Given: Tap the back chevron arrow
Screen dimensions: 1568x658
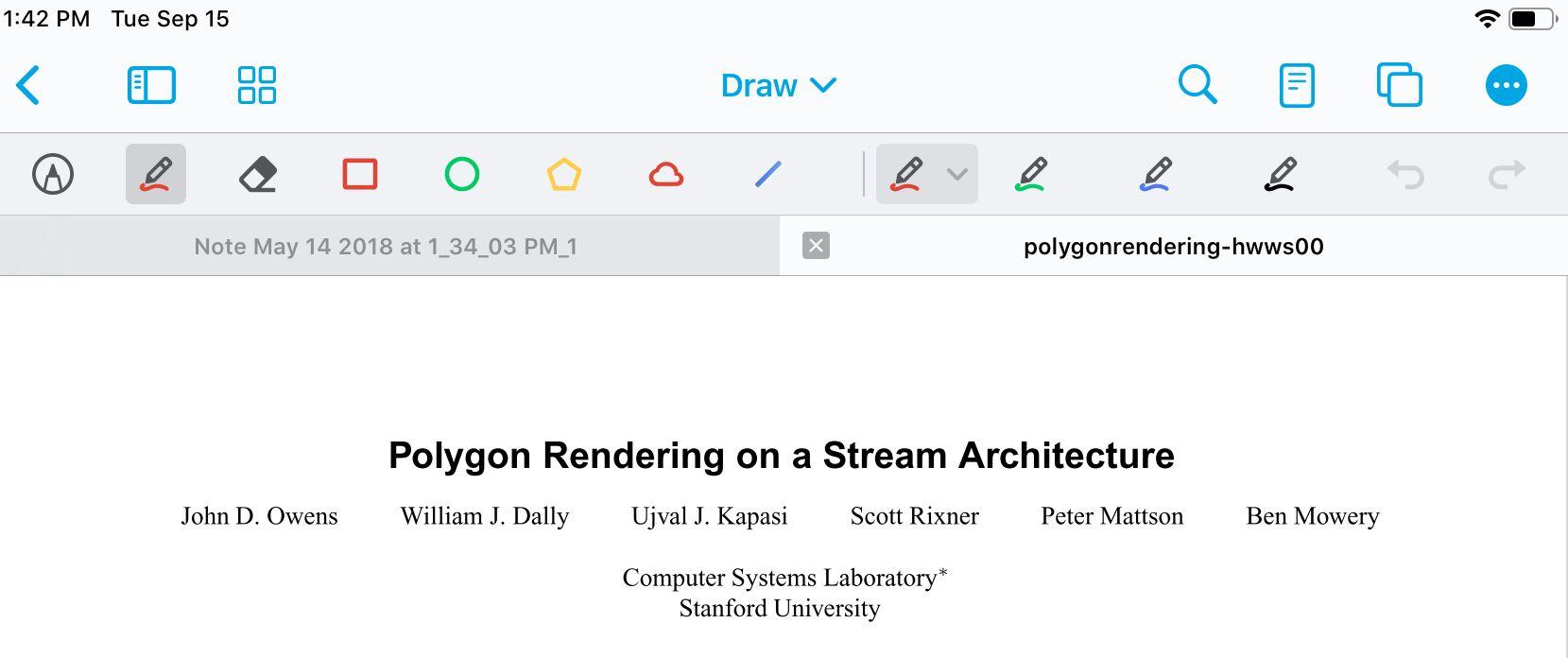Looking at the screenshot, I should click(x=28, y=85).
